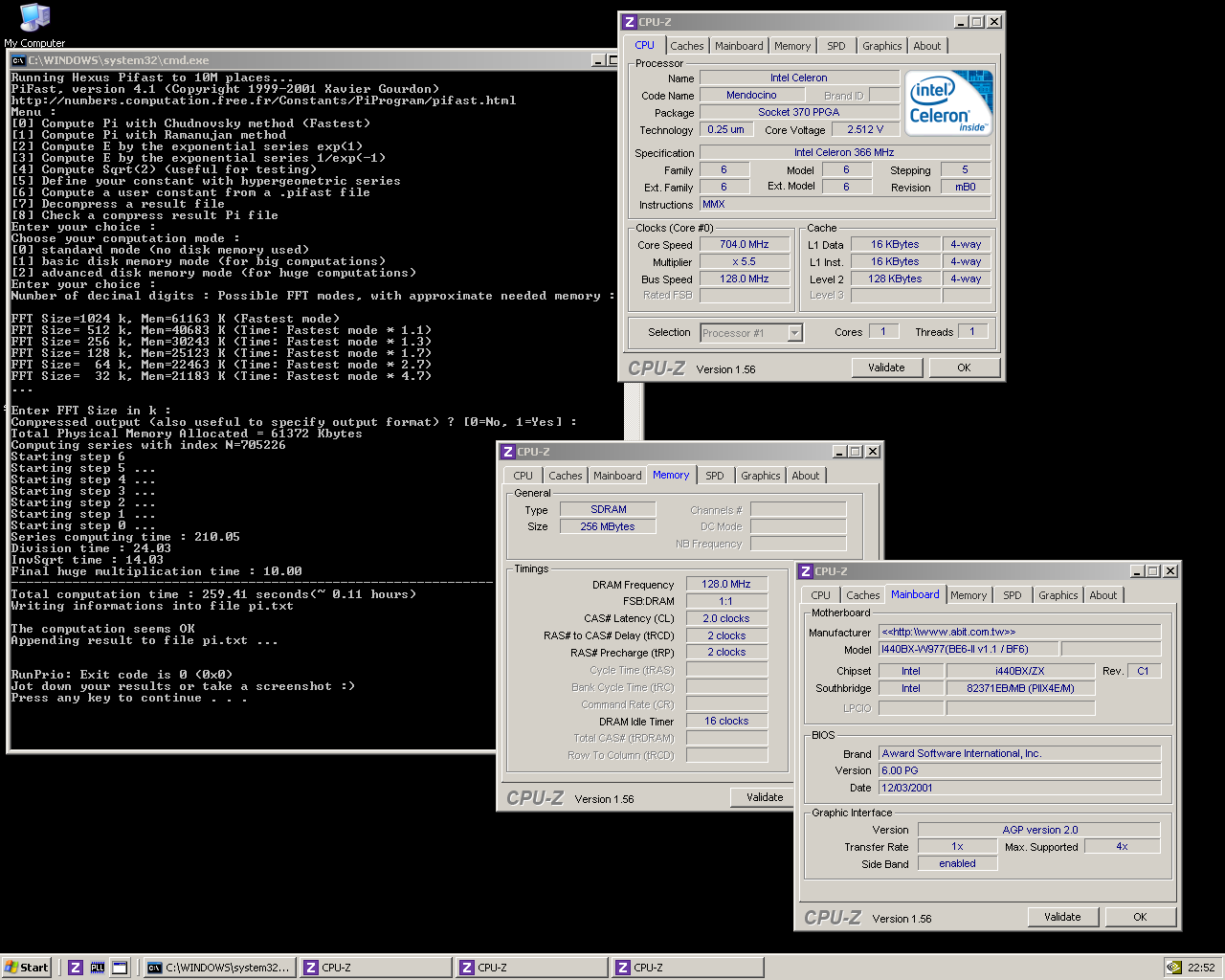Click Validate in the Celeron CPU window
The height and width of the screenshot is (980, 1225).
pyautogui.click(x=886, y=367)
